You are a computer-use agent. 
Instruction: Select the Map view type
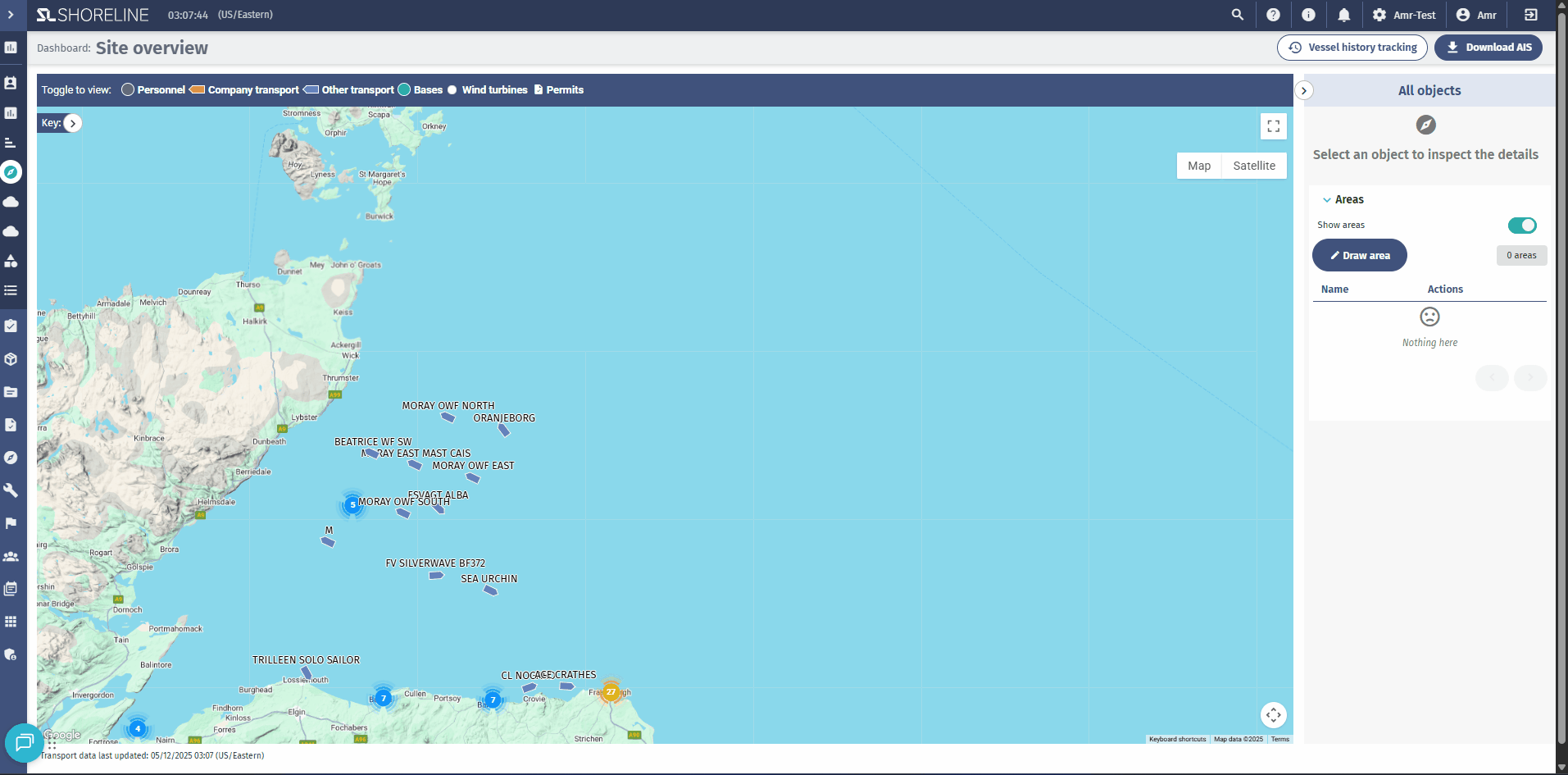click(x=1198, y=166)
